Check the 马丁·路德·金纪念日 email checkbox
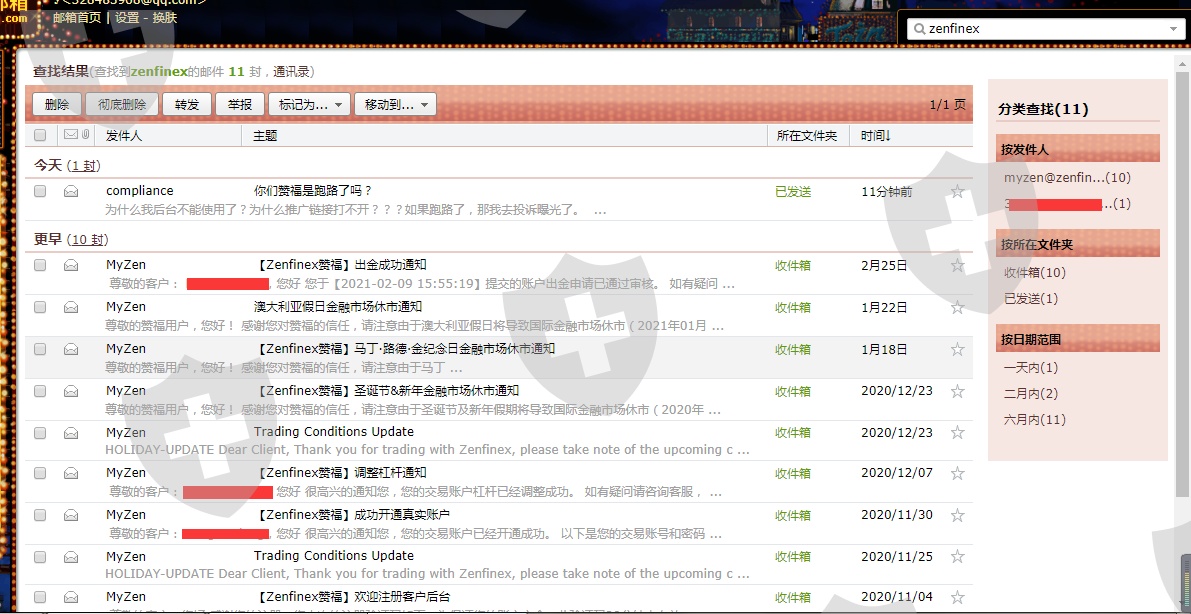The height and width of the screenshot is (614, 1191). coord(40,349)
